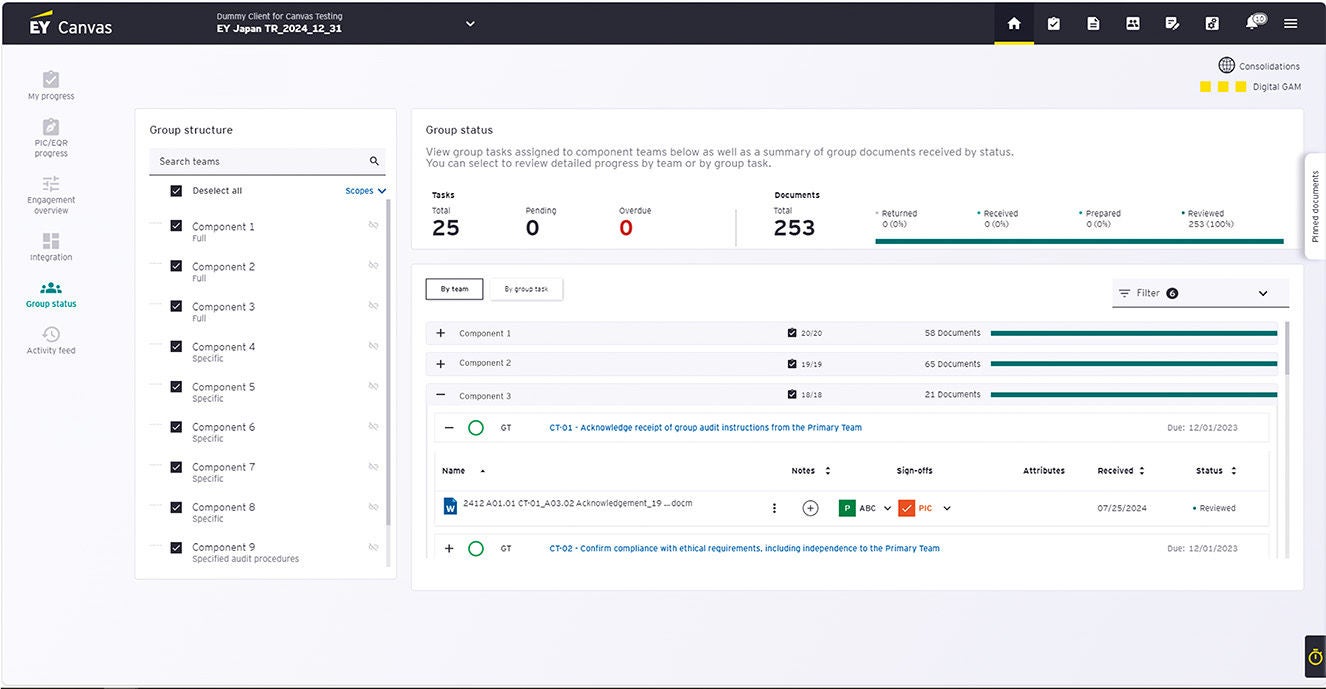Switch to the By group task tab
1326x689 pixels.
coord(526,289)
